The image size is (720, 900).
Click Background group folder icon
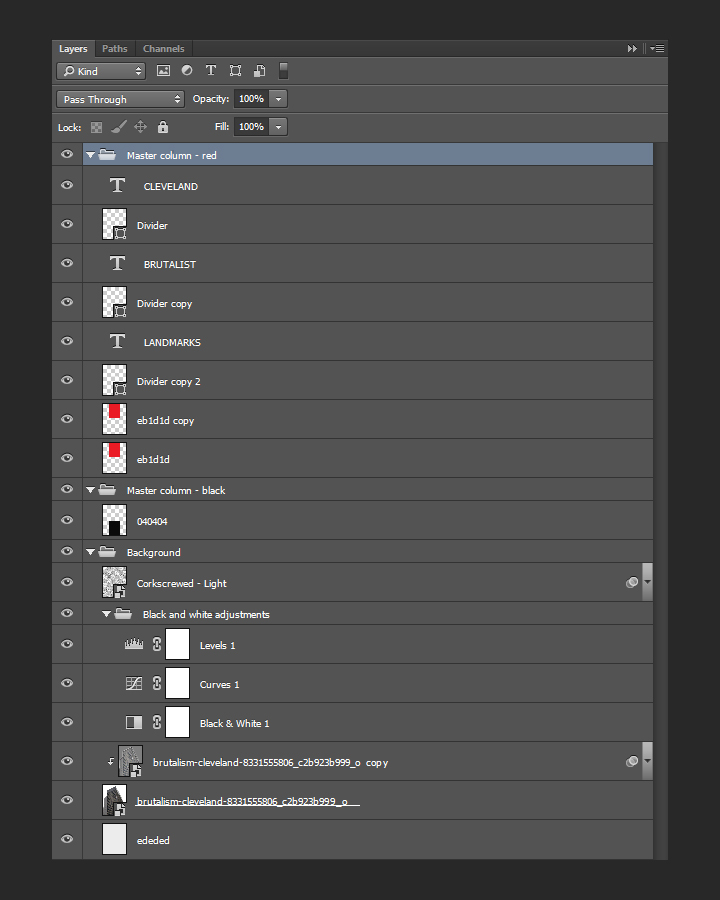coord(107,552)
